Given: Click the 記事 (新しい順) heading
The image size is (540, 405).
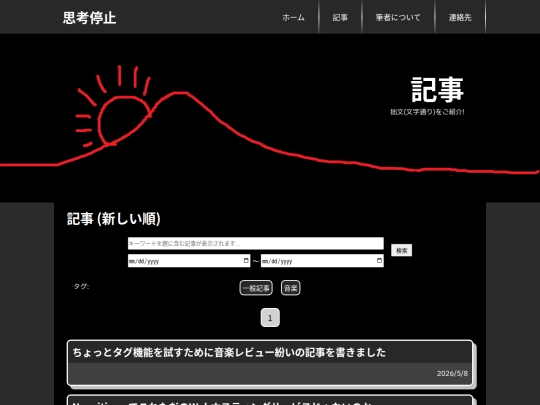Looking at the screenshot, I should 113,219.
